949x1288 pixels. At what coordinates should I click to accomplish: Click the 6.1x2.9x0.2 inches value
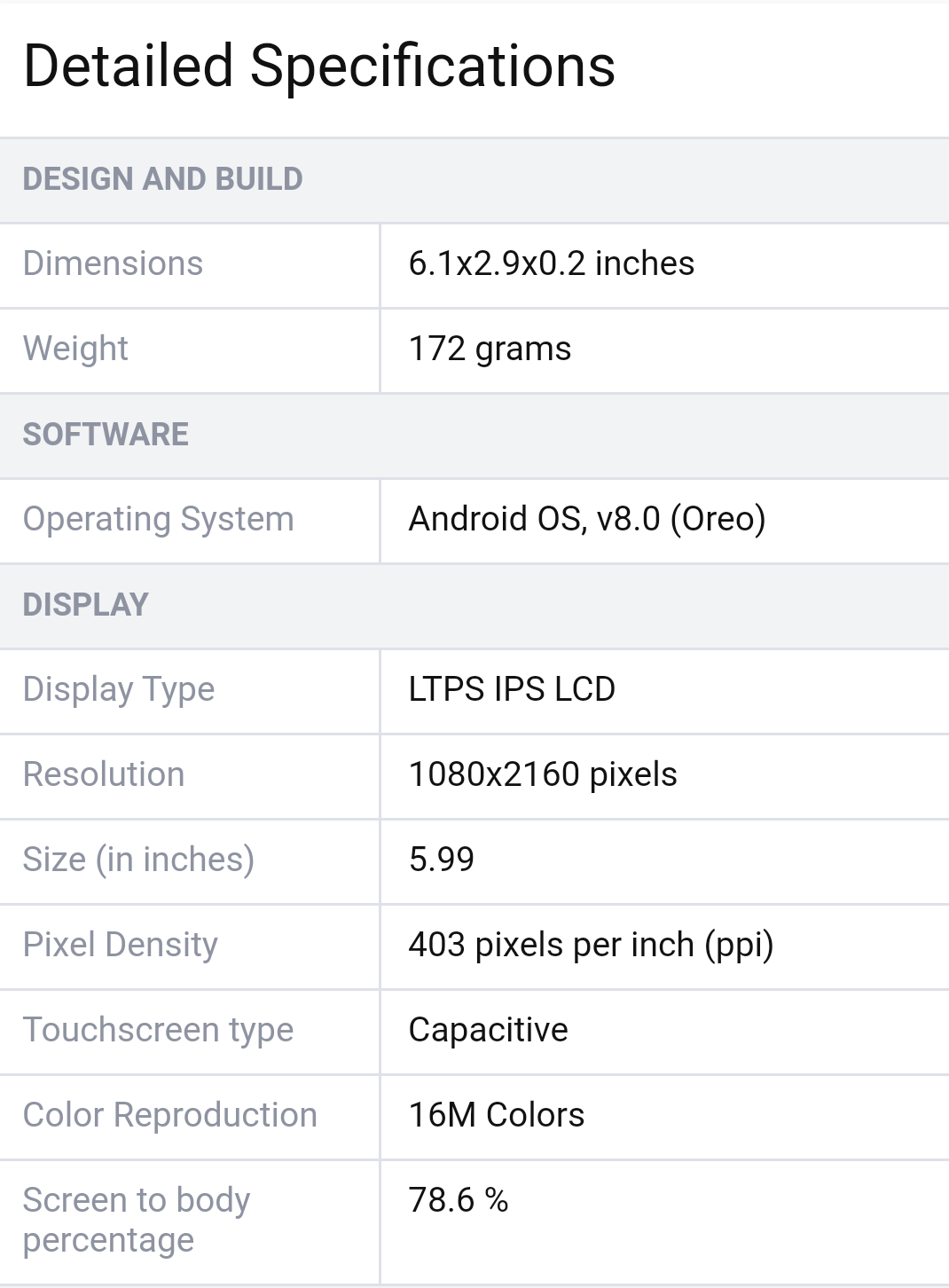click(x=552, y=263)
